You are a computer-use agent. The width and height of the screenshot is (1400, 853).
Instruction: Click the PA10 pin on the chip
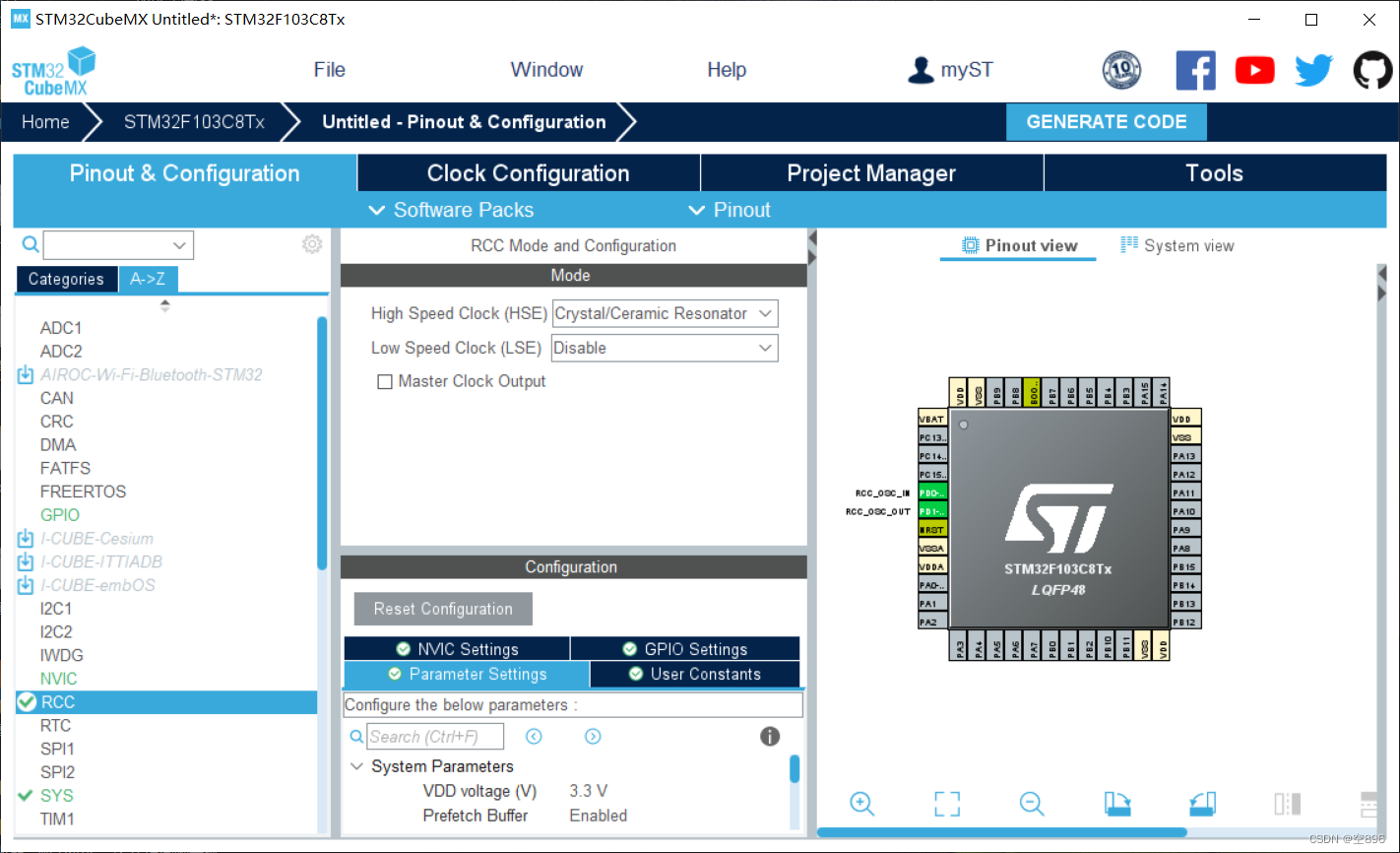point(1185,511)
